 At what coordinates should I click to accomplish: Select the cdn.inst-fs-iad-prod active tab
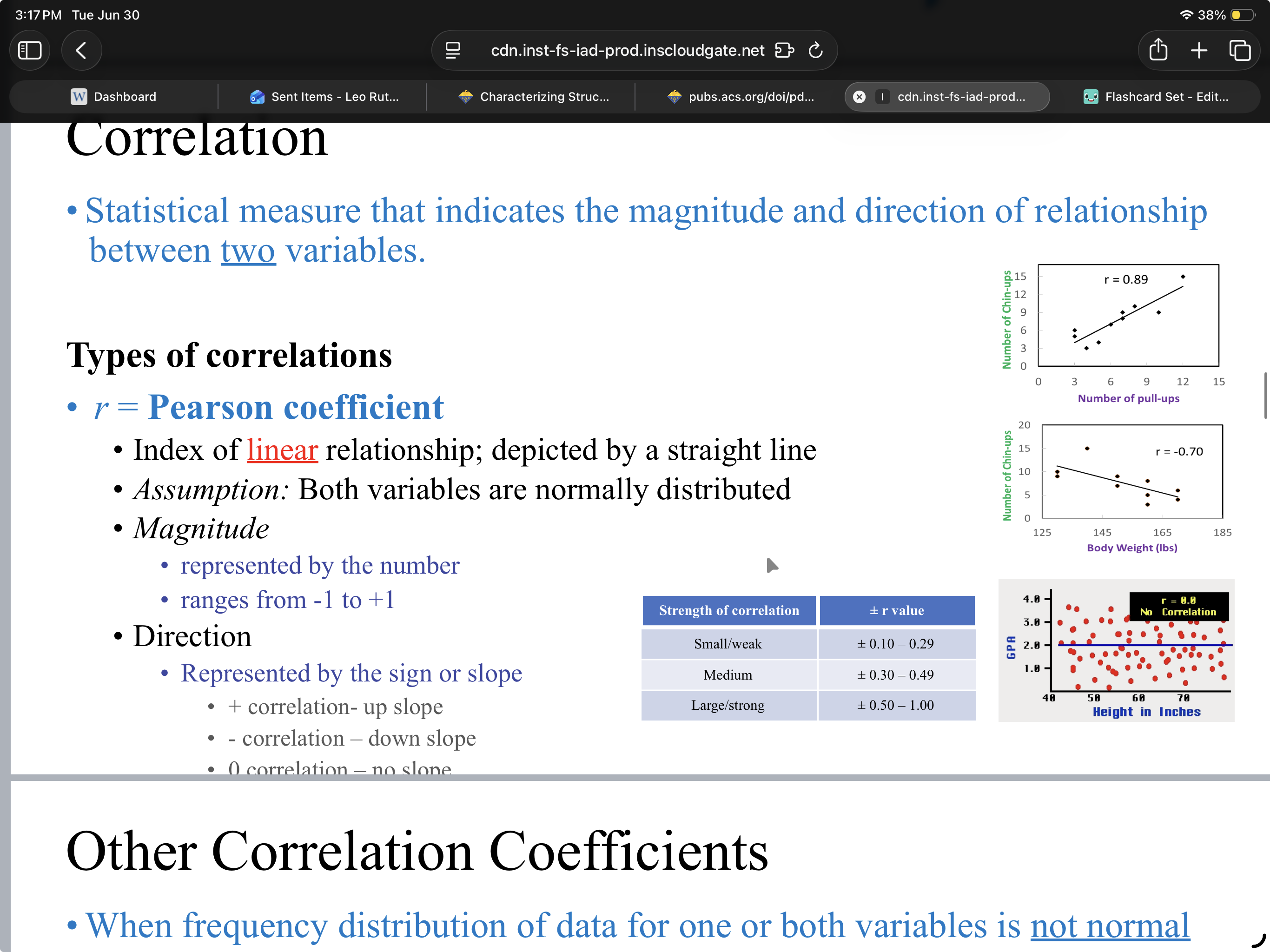pyautogui.click(x=947, y=97)
